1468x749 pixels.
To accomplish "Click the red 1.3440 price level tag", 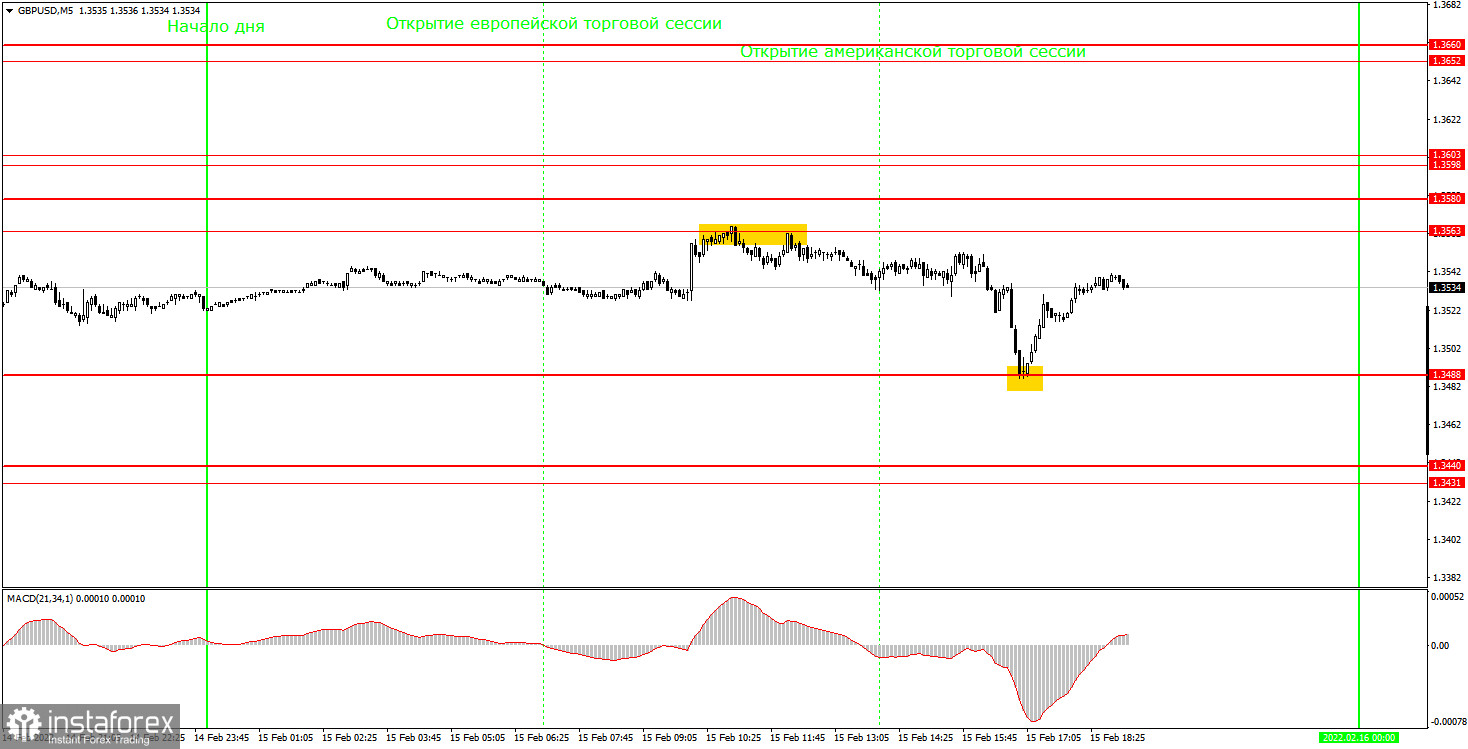I will click(x=1447, y=466).
